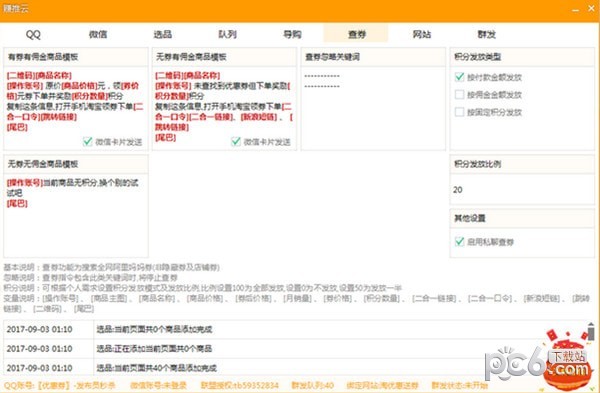Minimize the 赚推云 window
600x393 pixels.
click(x=575, y=9)
